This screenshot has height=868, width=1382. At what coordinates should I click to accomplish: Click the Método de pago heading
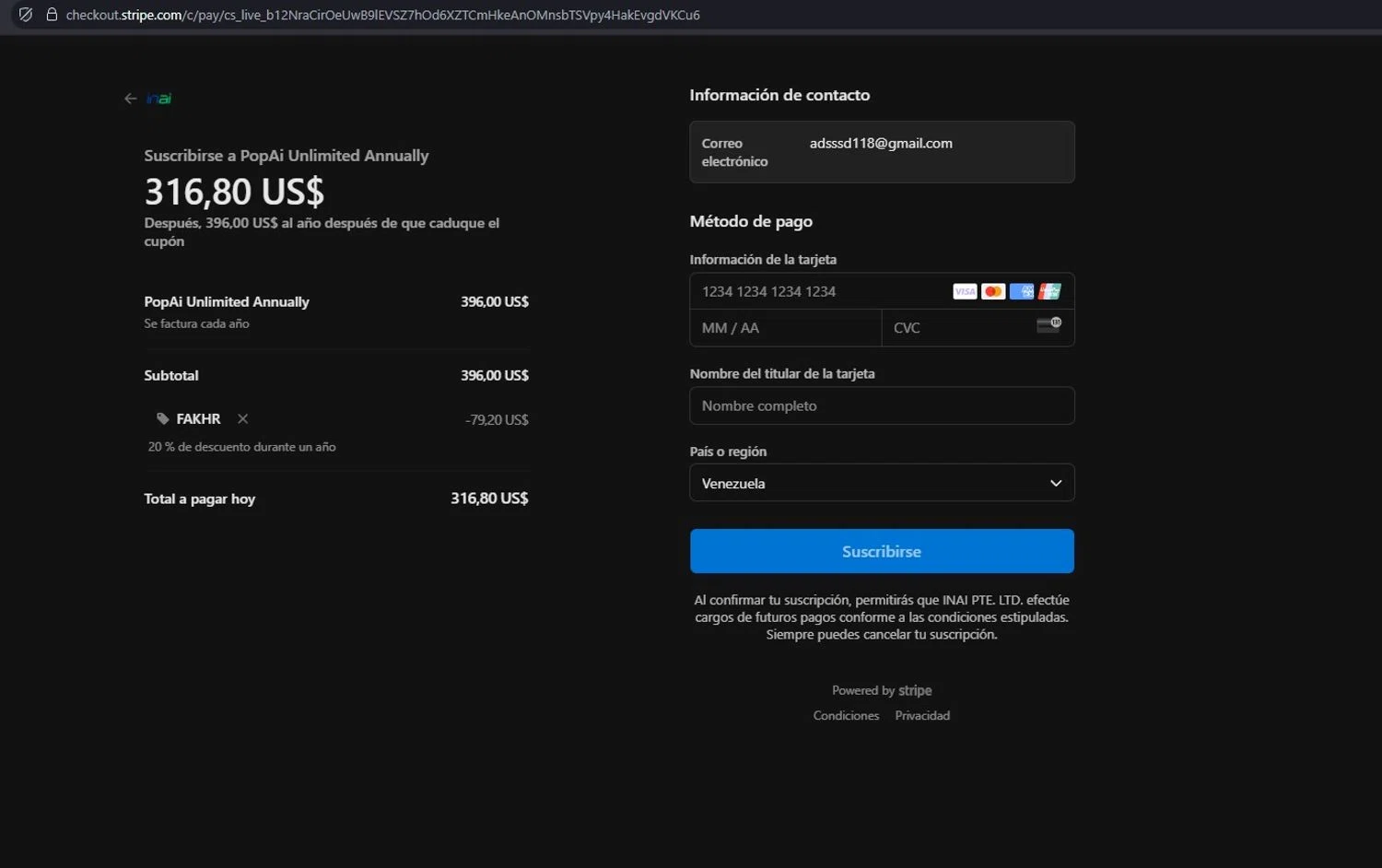coord(751,221)
